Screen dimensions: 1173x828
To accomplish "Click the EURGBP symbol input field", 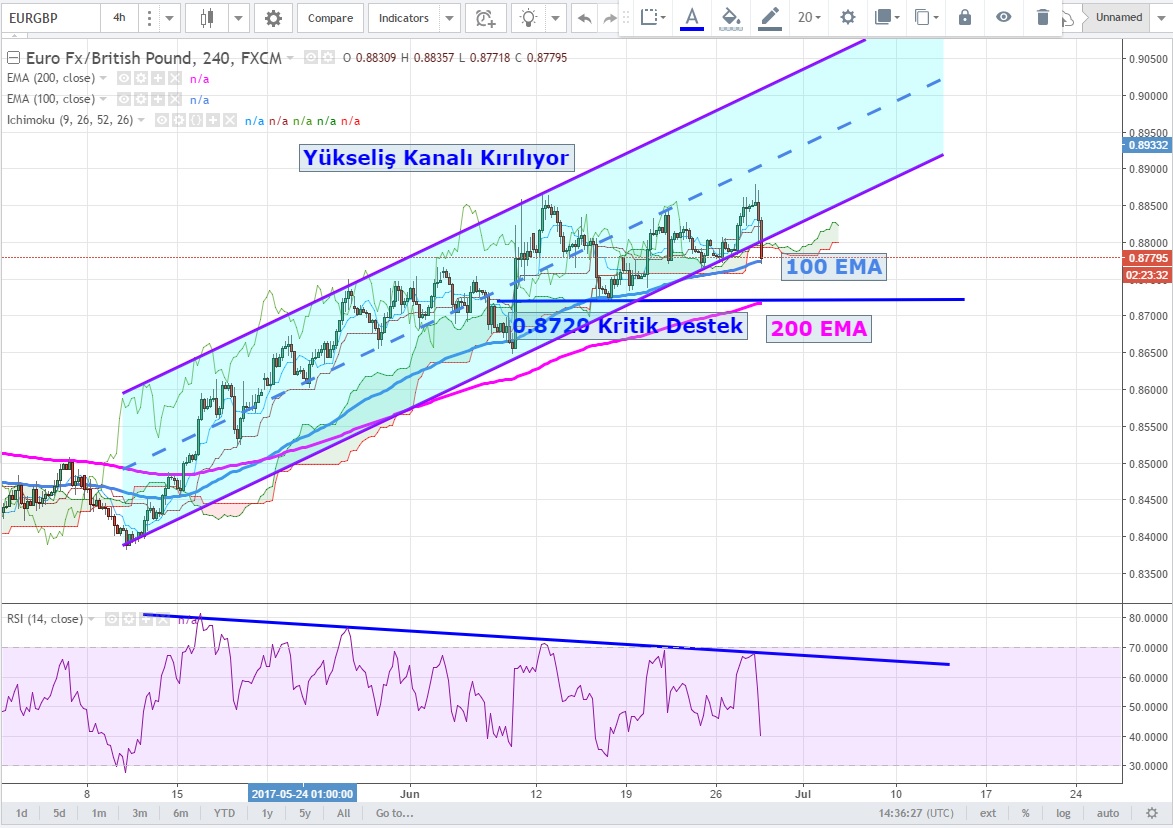I will pos(50,18).
